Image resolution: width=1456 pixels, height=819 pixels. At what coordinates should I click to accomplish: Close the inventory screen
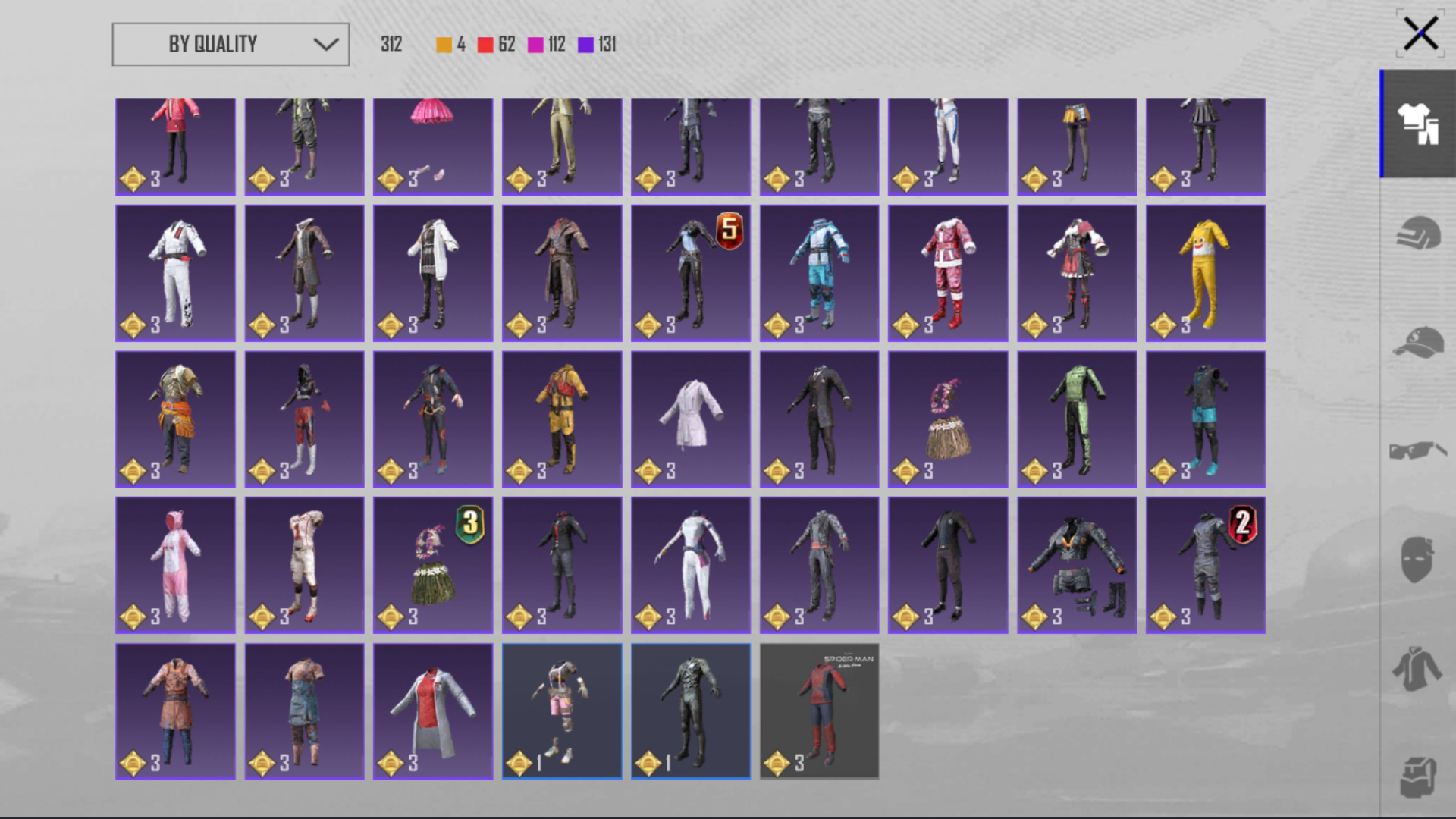[x=1420, y=33]
